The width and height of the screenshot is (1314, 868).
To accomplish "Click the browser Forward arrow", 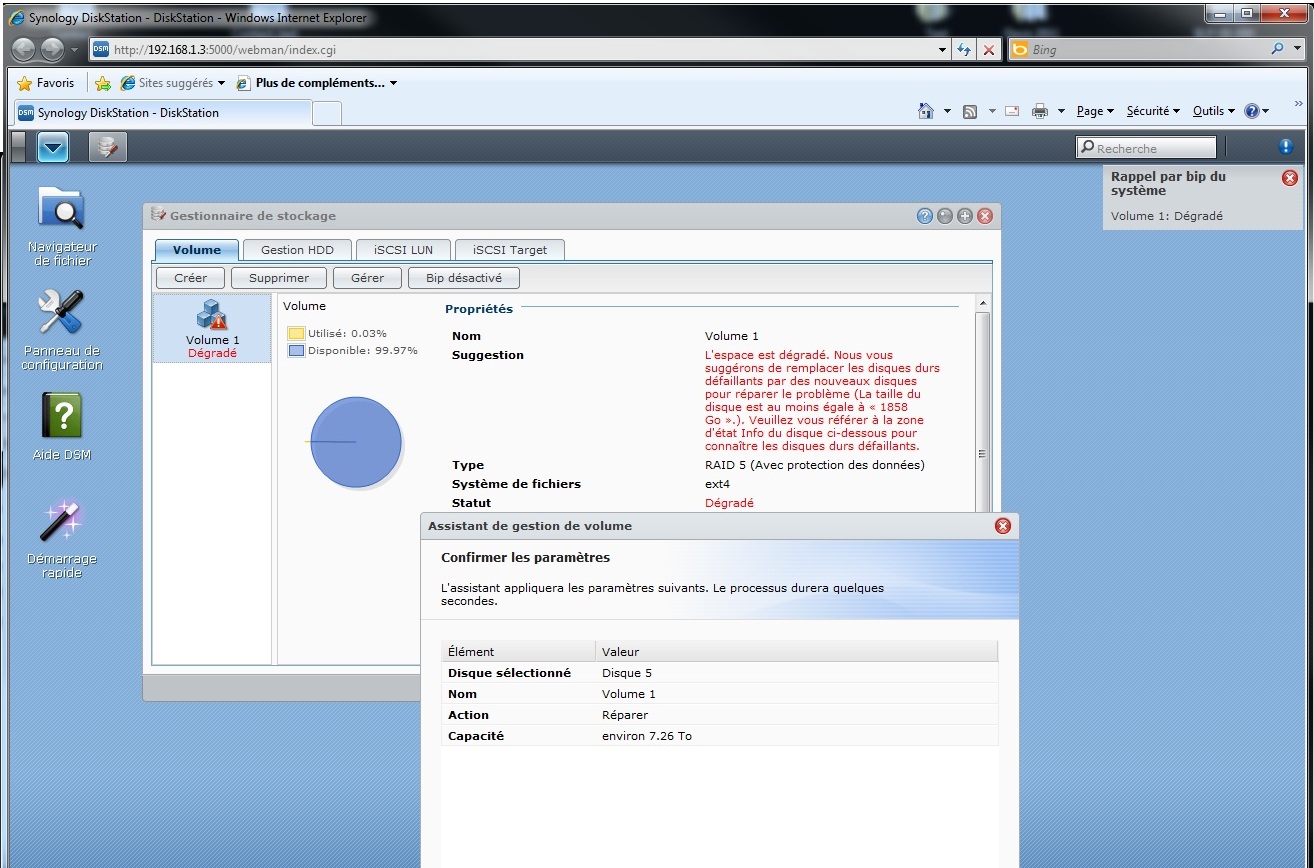I will tap(53, 49).
